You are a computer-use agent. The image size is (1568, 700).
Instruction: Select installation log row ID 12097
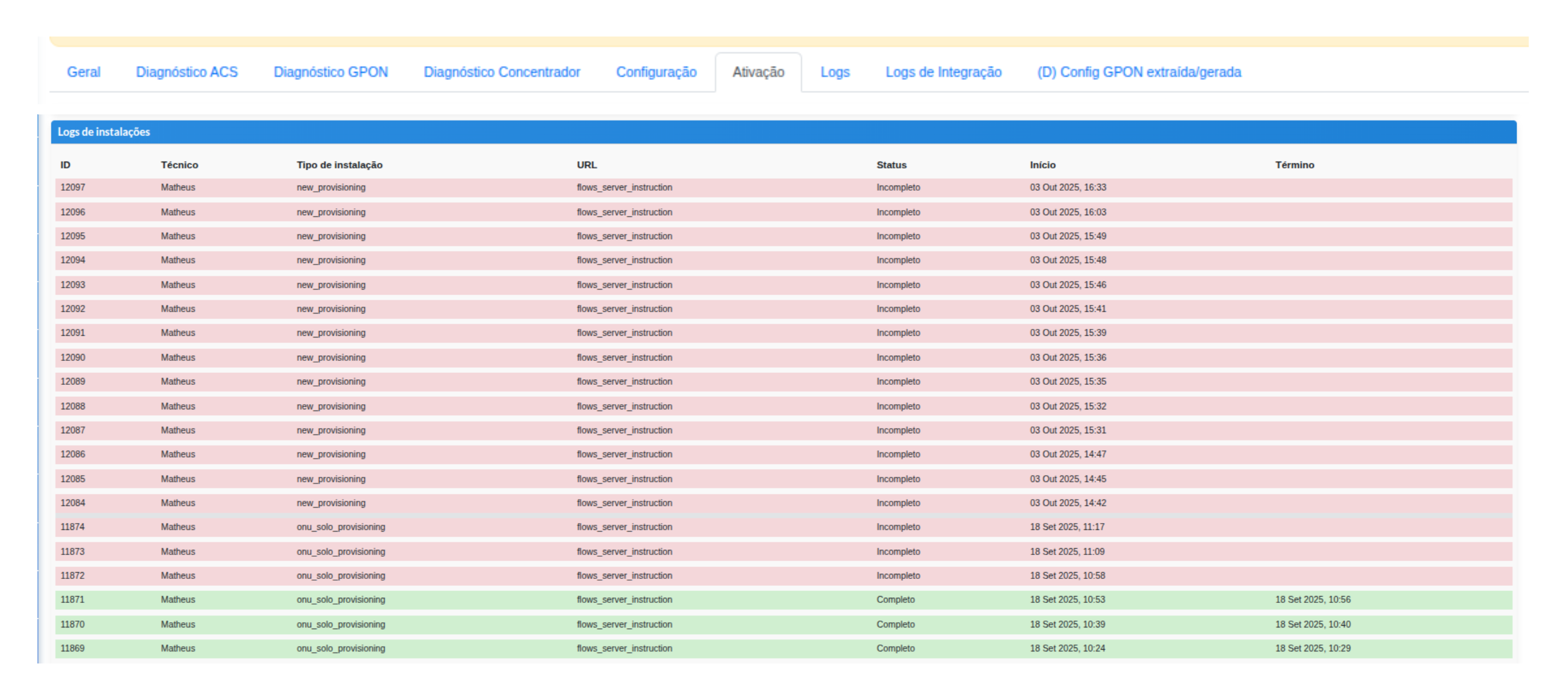(x=73, y=187)
